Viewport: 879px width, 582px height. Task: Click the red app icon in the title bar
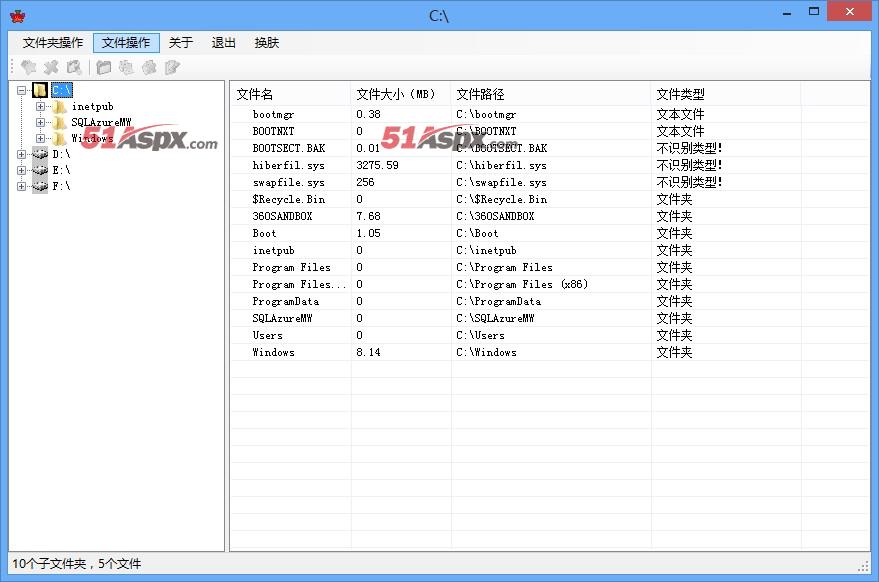[x=18, y=16]
